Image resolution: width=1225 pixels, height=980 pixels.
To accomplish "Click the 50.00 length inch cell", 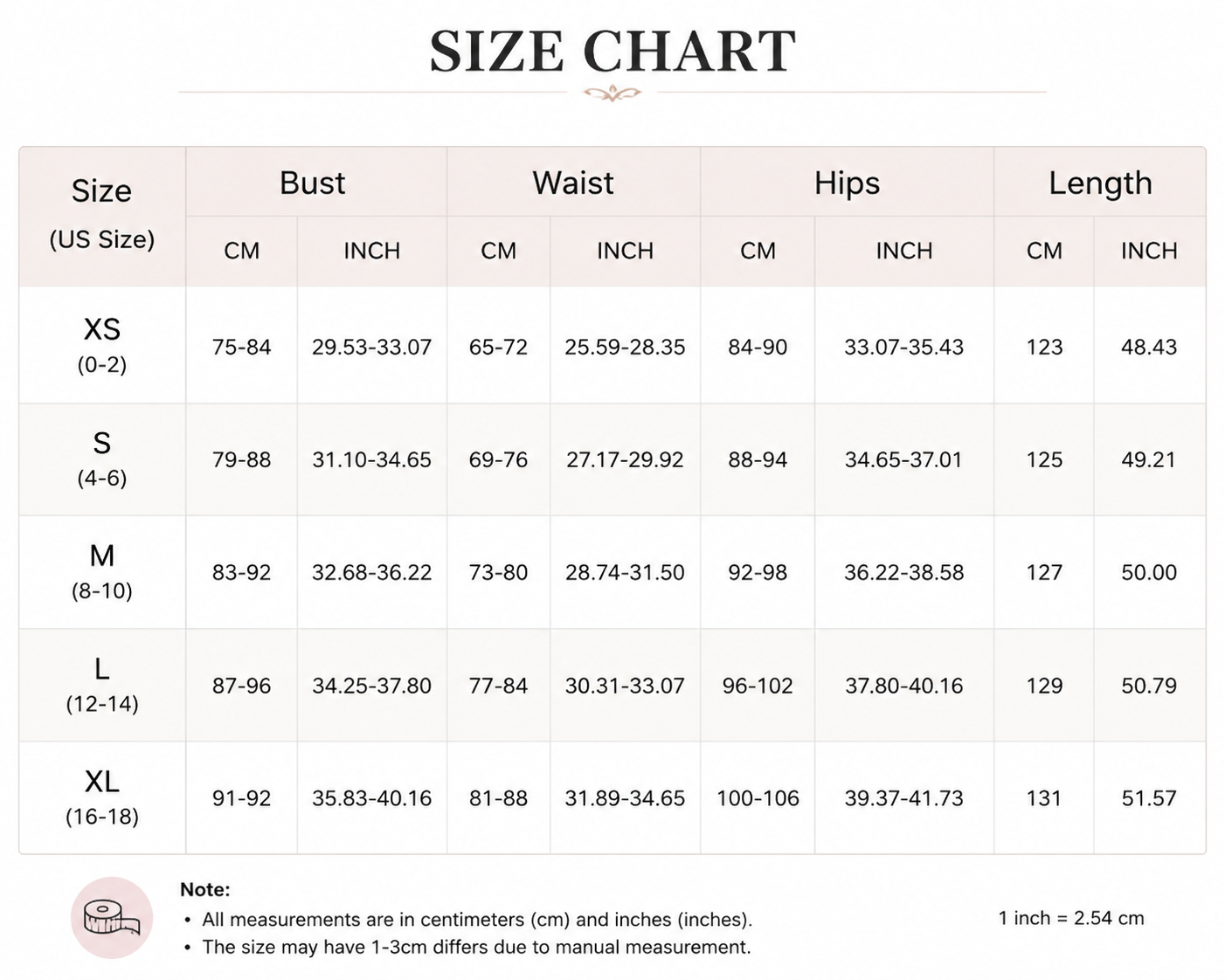I will pos(1149,572).
